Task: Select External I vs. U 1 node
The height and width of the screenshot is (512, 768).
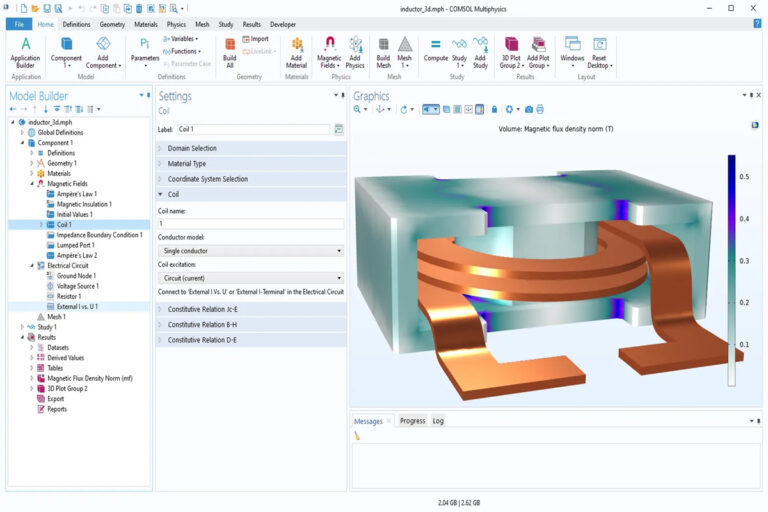Action: (x=77, y=307)
